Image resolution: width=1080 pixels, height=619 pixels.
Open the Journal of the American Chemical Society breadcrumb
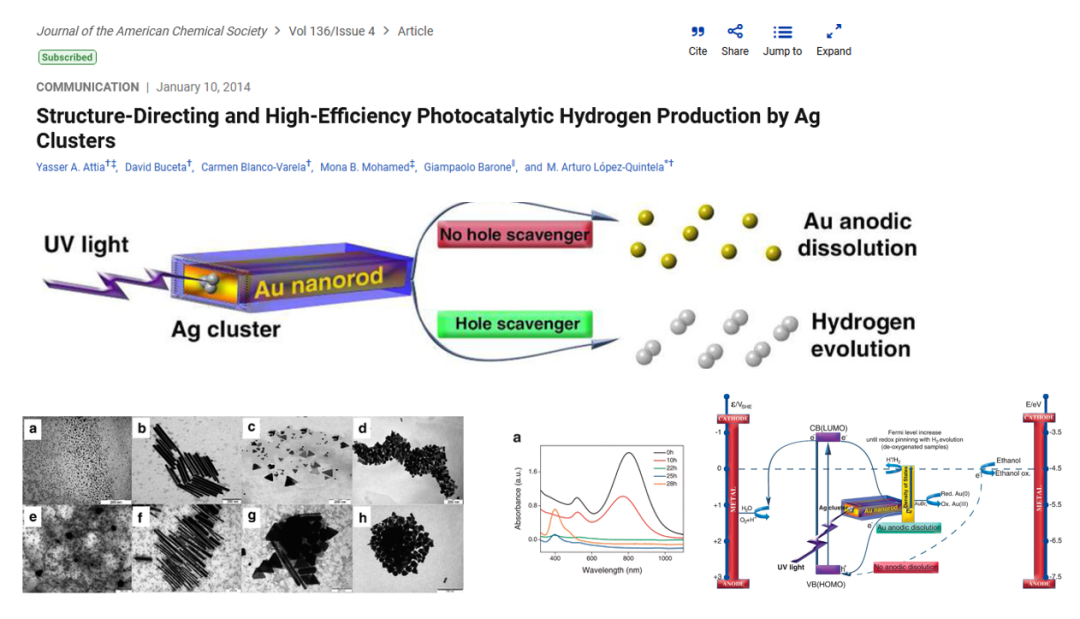[151, 31]
